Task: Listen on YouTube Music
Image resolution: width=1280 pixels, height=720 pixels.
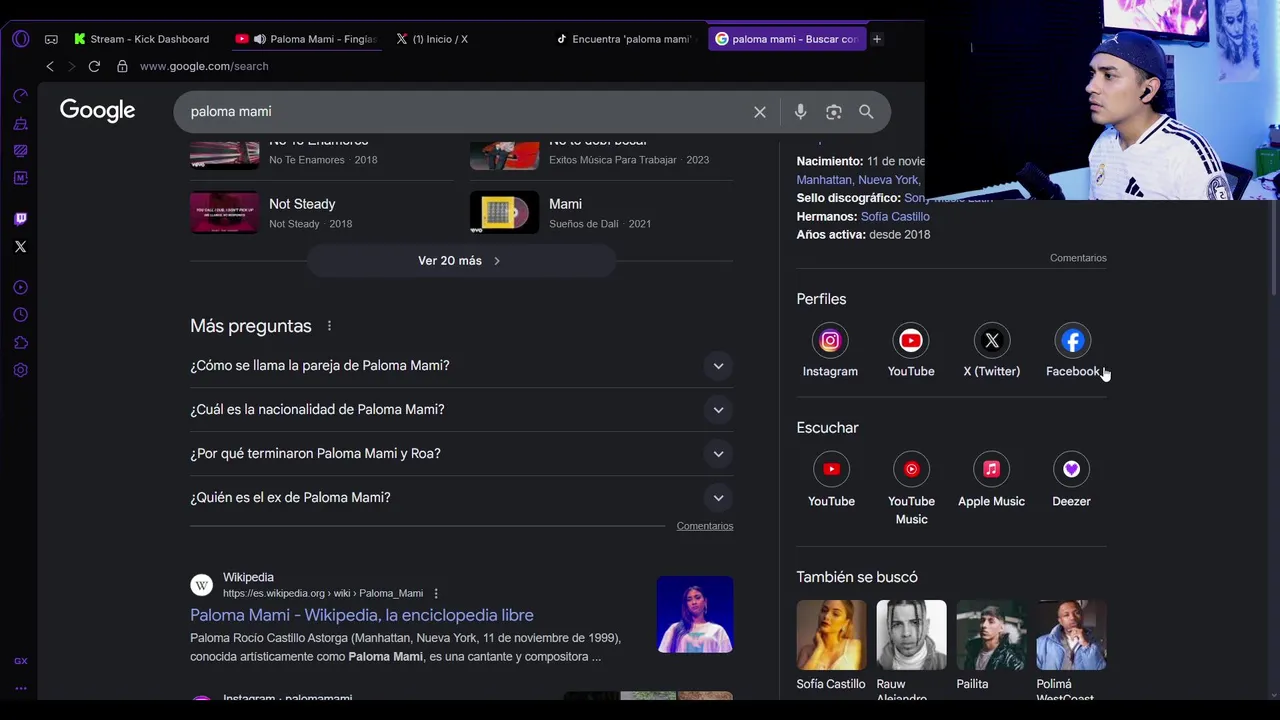Action: [x=911, y=469]
